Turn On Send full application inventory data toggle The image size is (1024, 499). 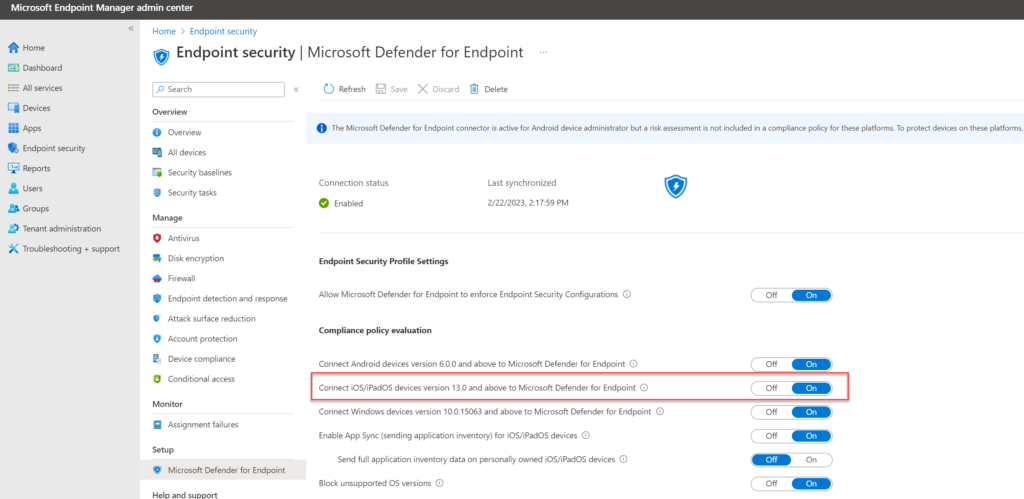pos(812,460)
